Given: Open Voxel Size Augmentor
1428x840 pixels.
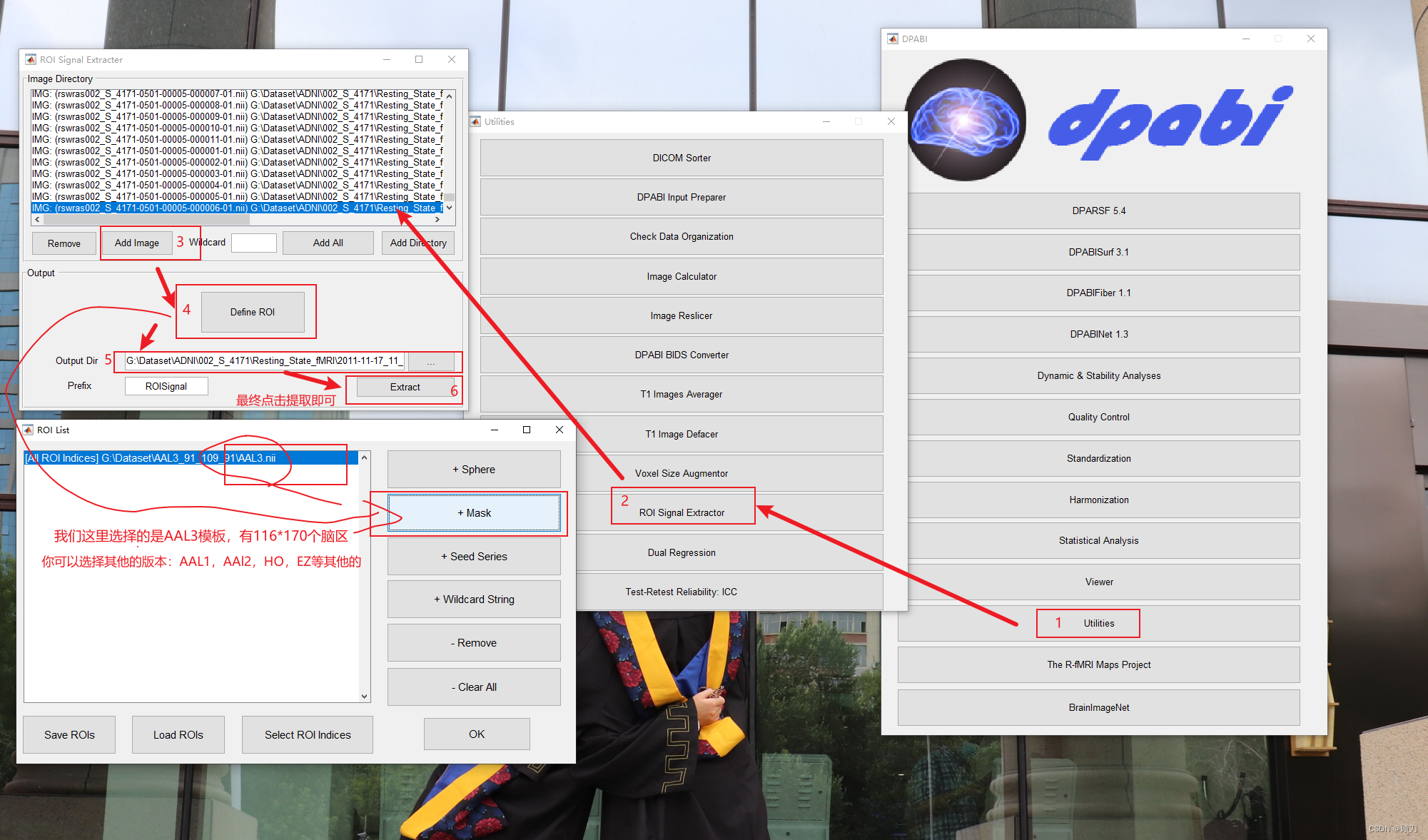Looking at the screenshot, I should (x=682, y=473).
